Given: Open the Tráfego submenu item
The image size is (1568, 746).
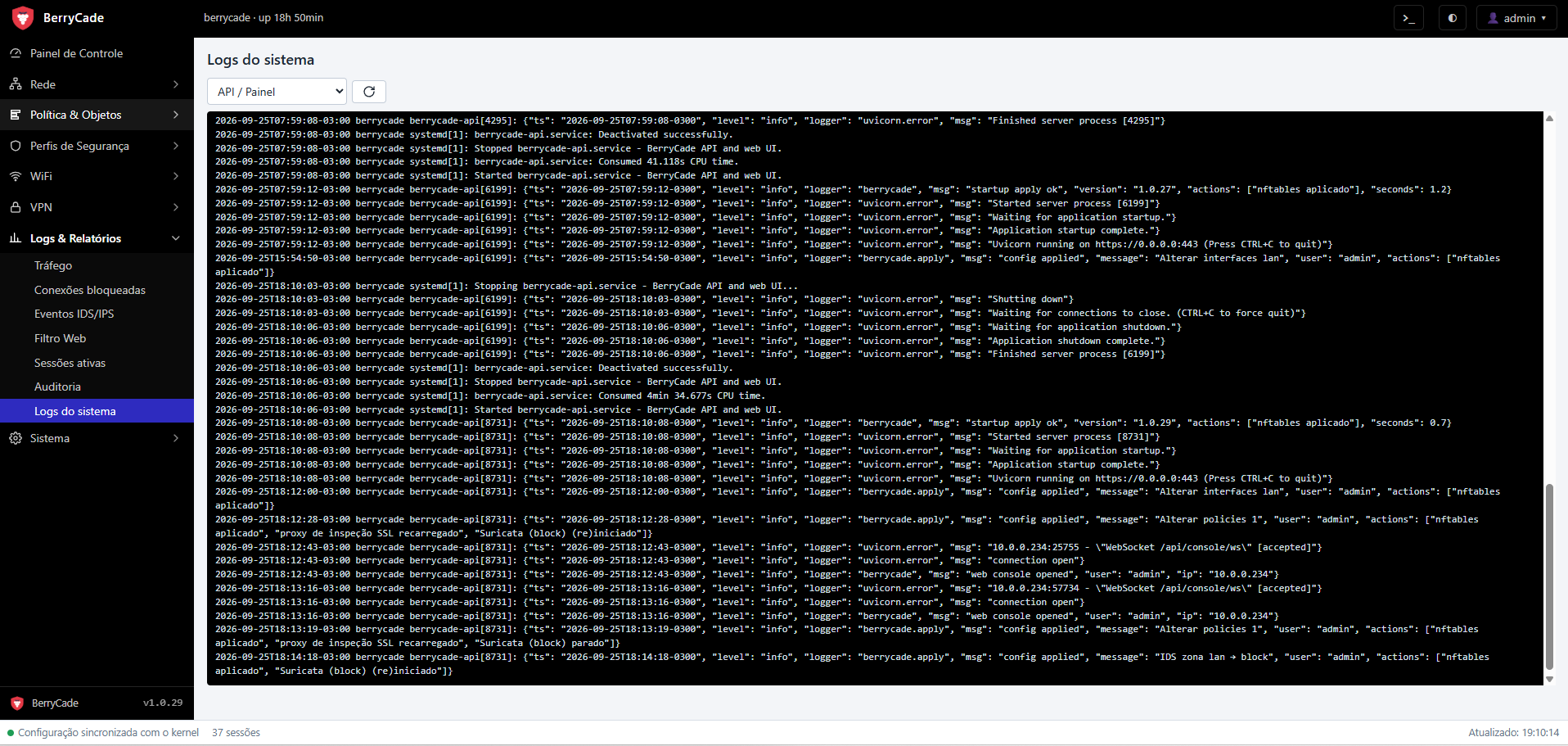Looking at the screenshot, I should click(97, 265).
